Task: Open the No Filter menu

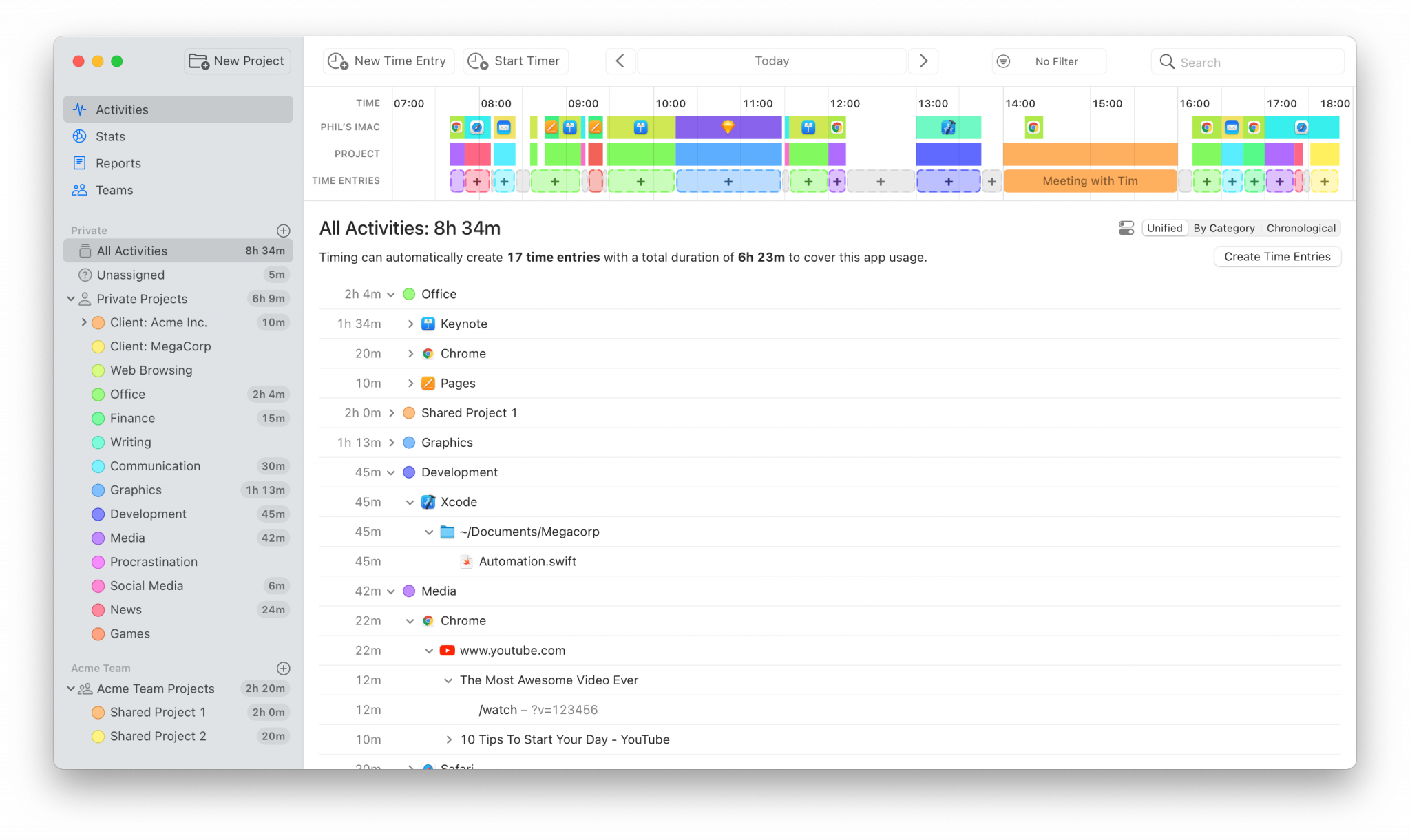Action: [1048, 61]
